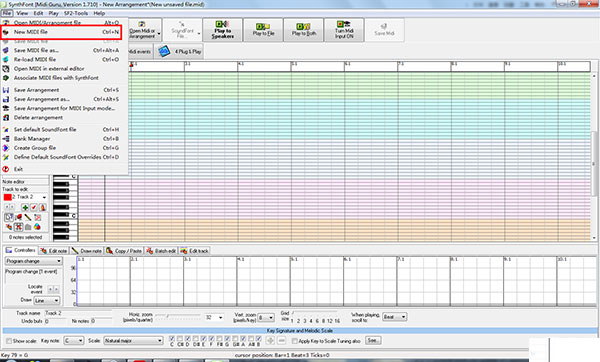Toggle the B note checkbox in the scale

point(259,339)
